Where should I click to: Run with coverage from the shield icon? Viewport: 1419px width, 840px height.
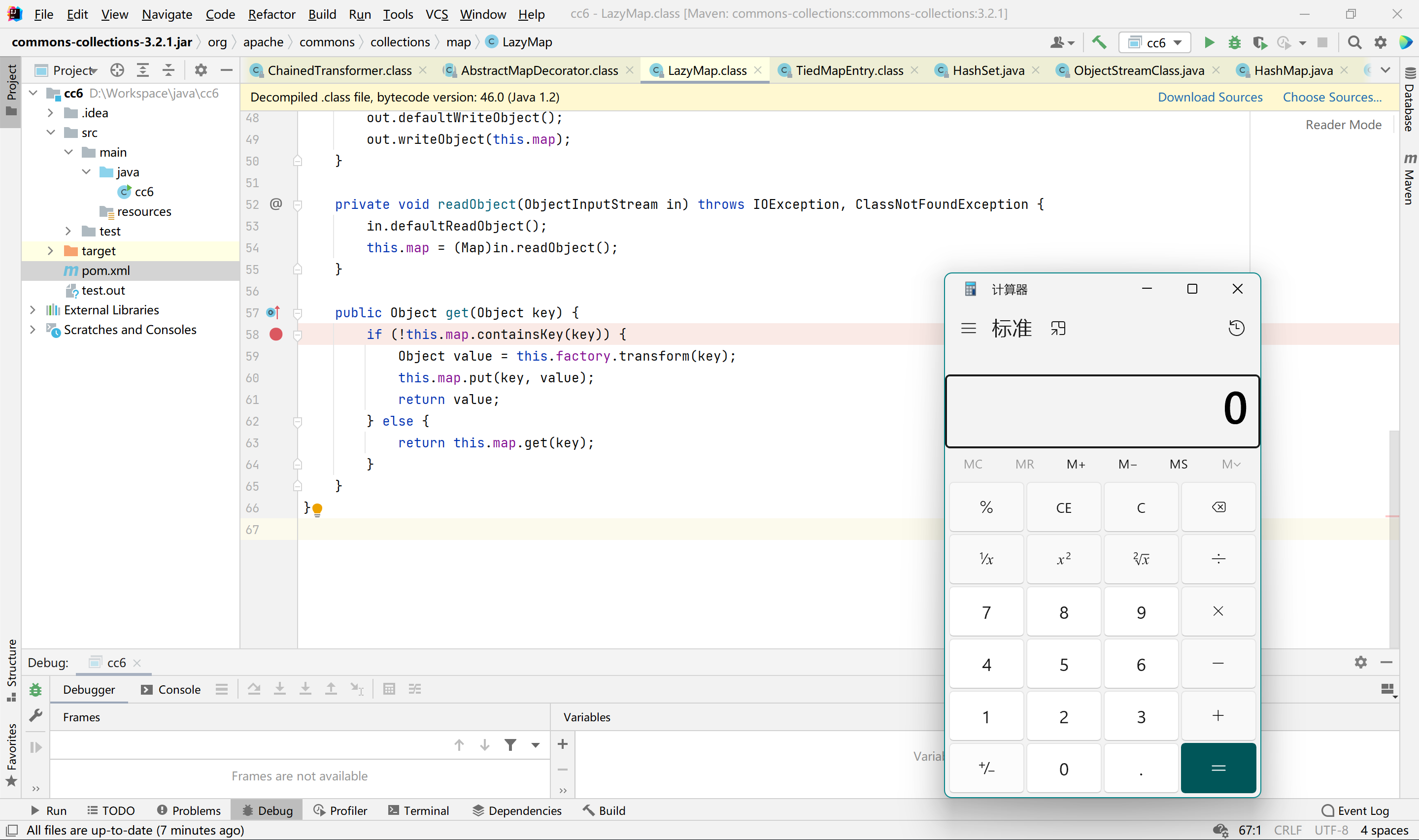[1259, 42]
